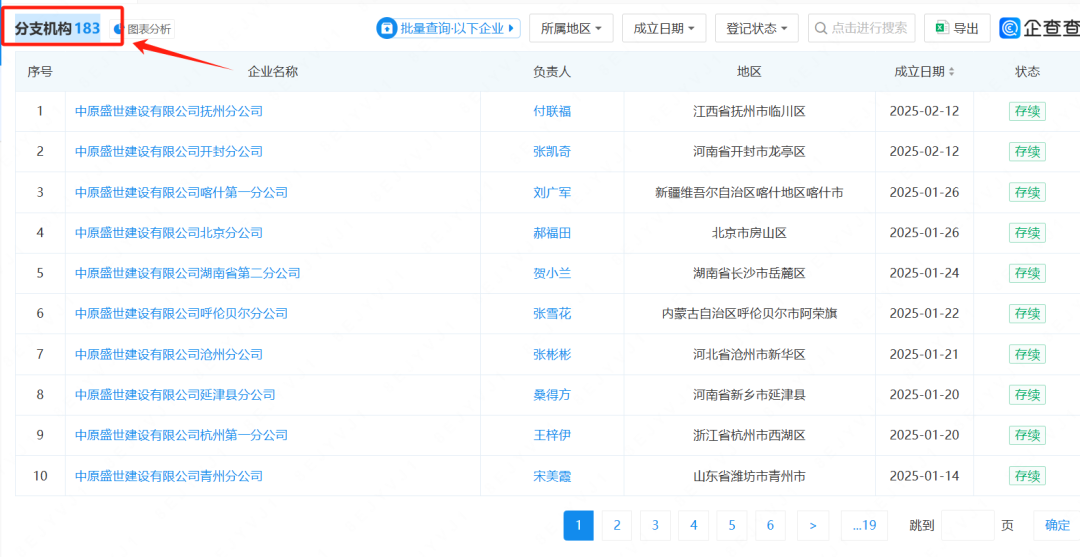Click person link 张凯奇
This screenshot has height=557, width=1080.
552,151
